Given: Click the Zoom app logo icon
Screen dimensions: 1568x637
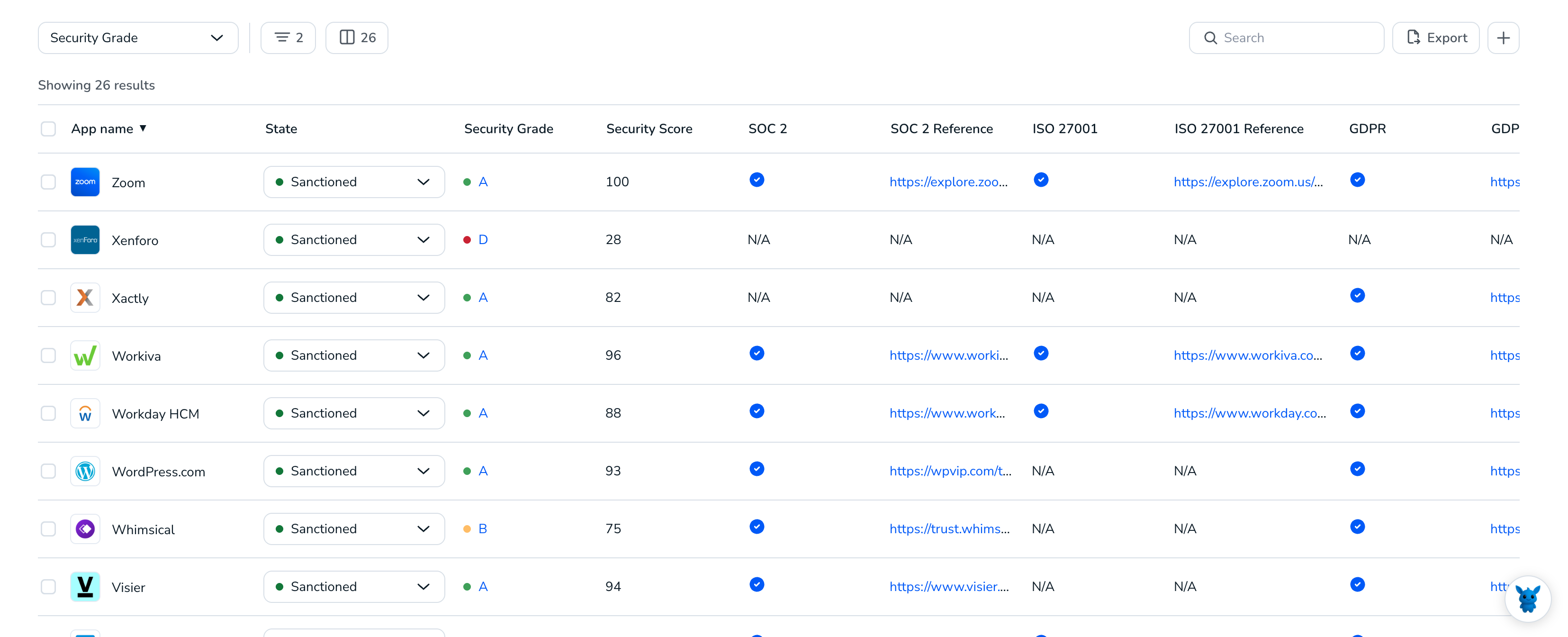Looking at the screenshot, I should [85, 182].
